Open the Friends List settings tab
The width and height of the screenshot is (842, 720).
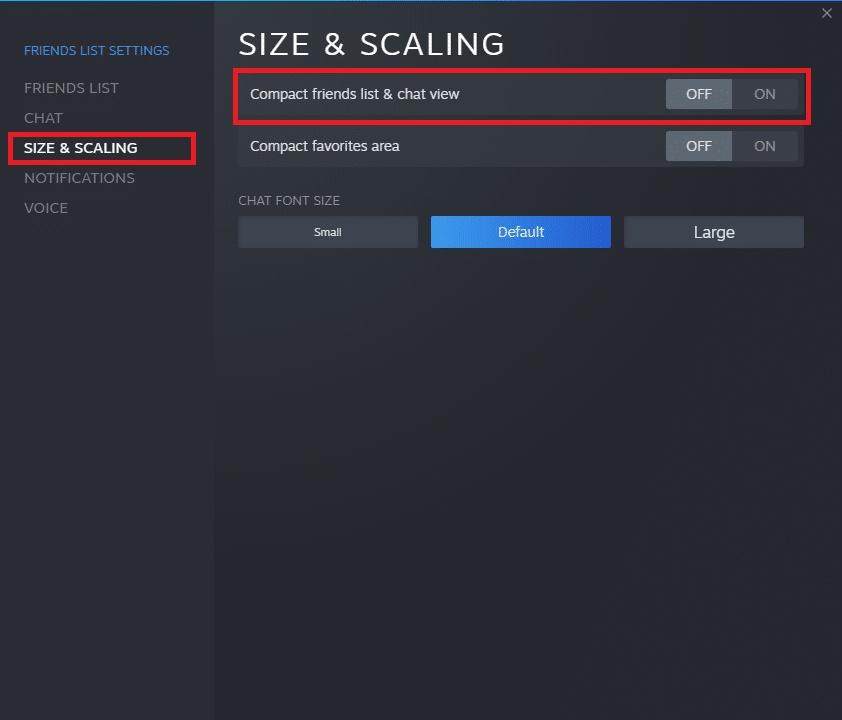(71, 88)
